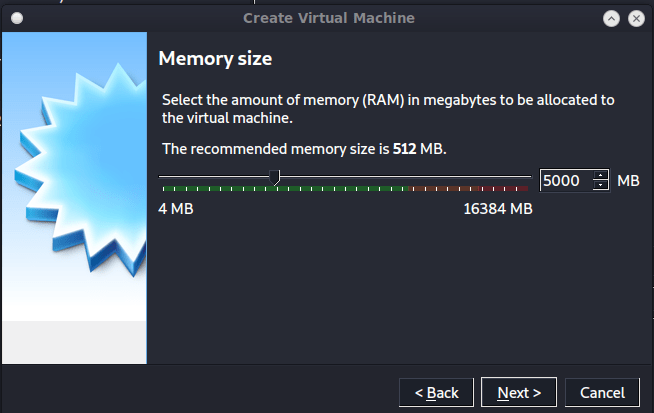Screen dimensions: 654x413
Task: Increase memory with the spinbox up arrow
Action: [x=600, y=176]
